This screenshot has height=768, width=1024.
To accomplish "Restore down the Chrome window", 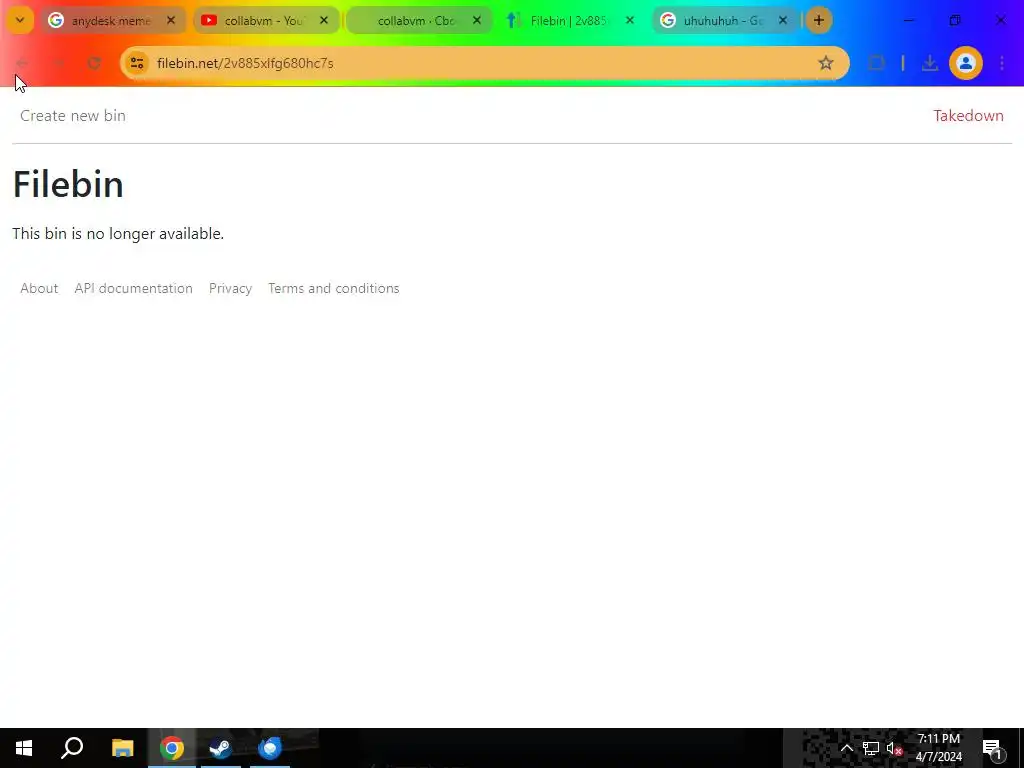I will coord(955,20).
